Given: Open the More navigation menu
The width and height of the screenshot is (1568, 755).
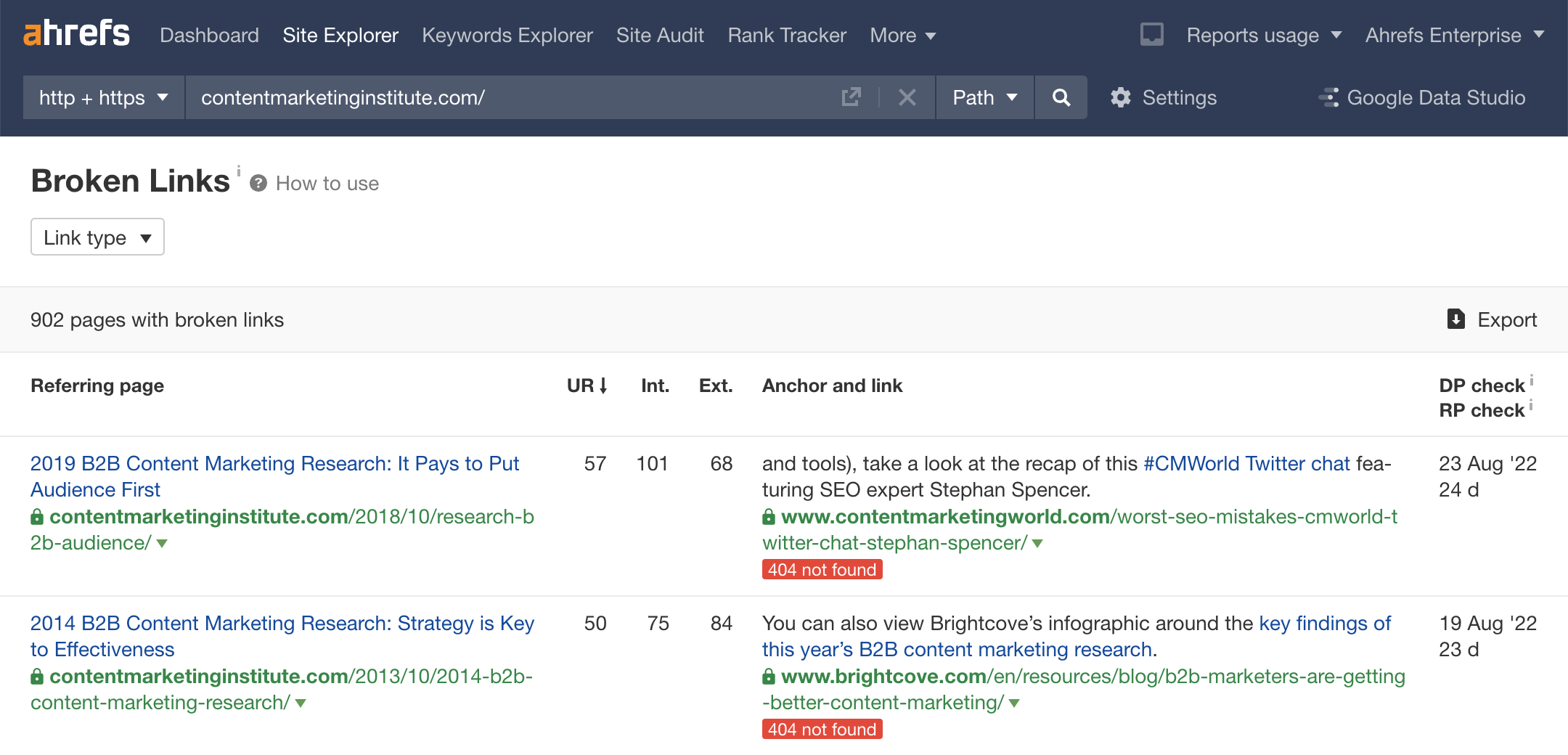Looking at the screenshot, I should (902, 35).
